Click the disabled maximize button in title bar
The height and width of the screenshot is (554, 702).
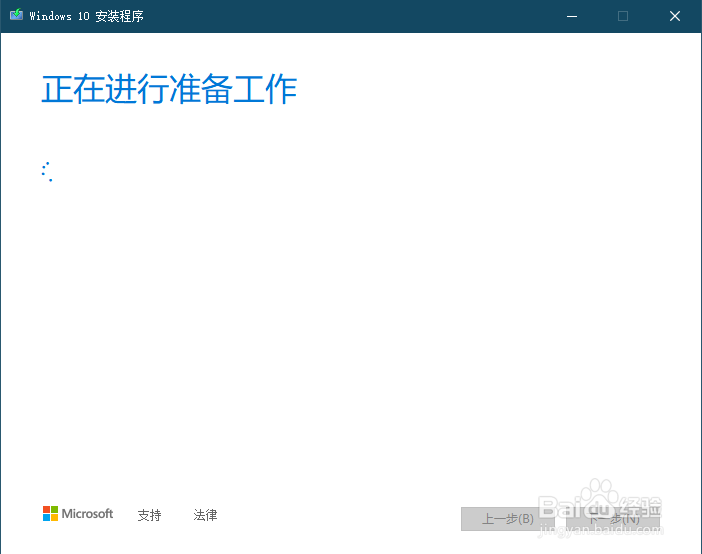point(623,17)
